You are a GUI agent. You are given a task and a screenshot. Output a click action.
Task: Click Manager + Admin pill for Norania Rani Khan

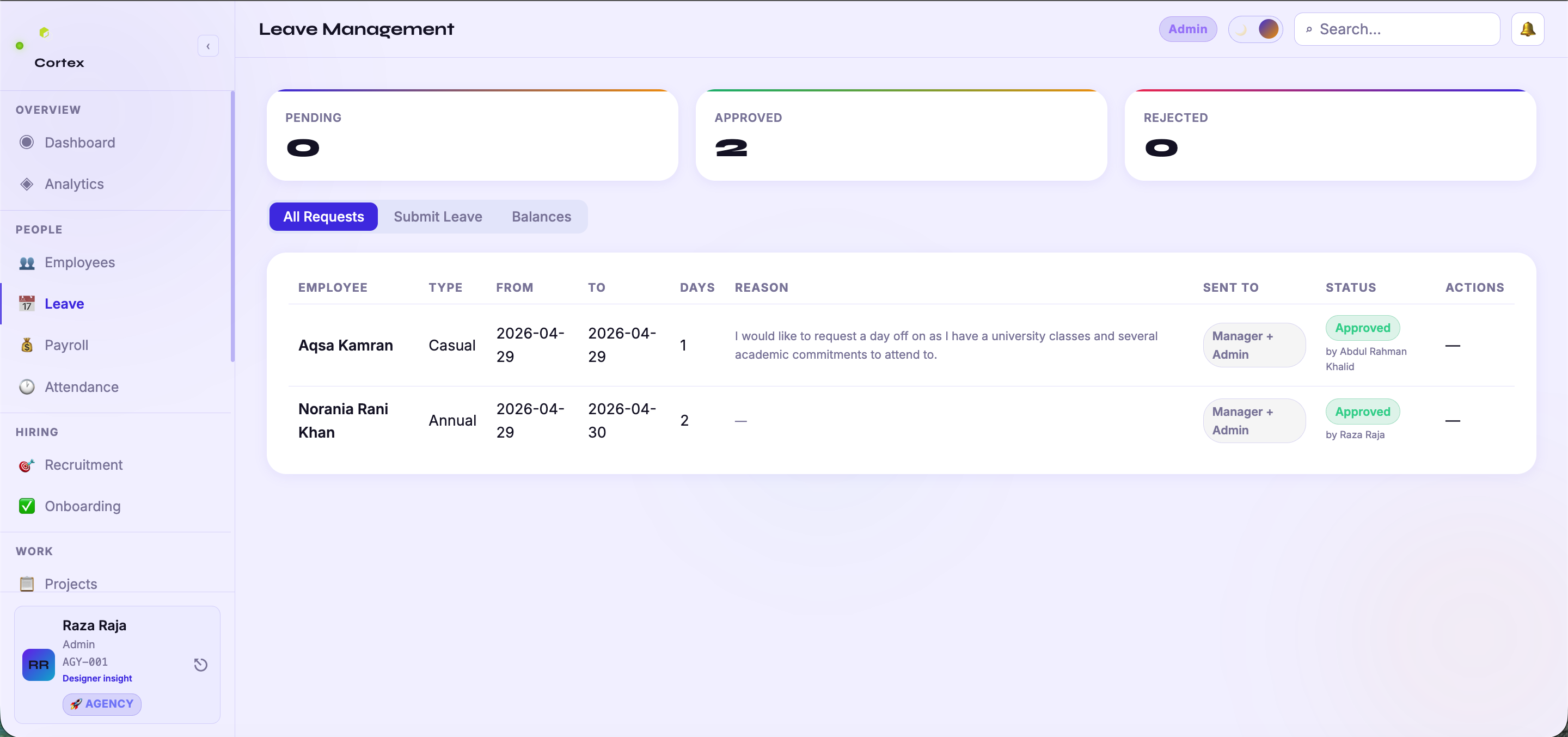click(x=1254, y=421)
